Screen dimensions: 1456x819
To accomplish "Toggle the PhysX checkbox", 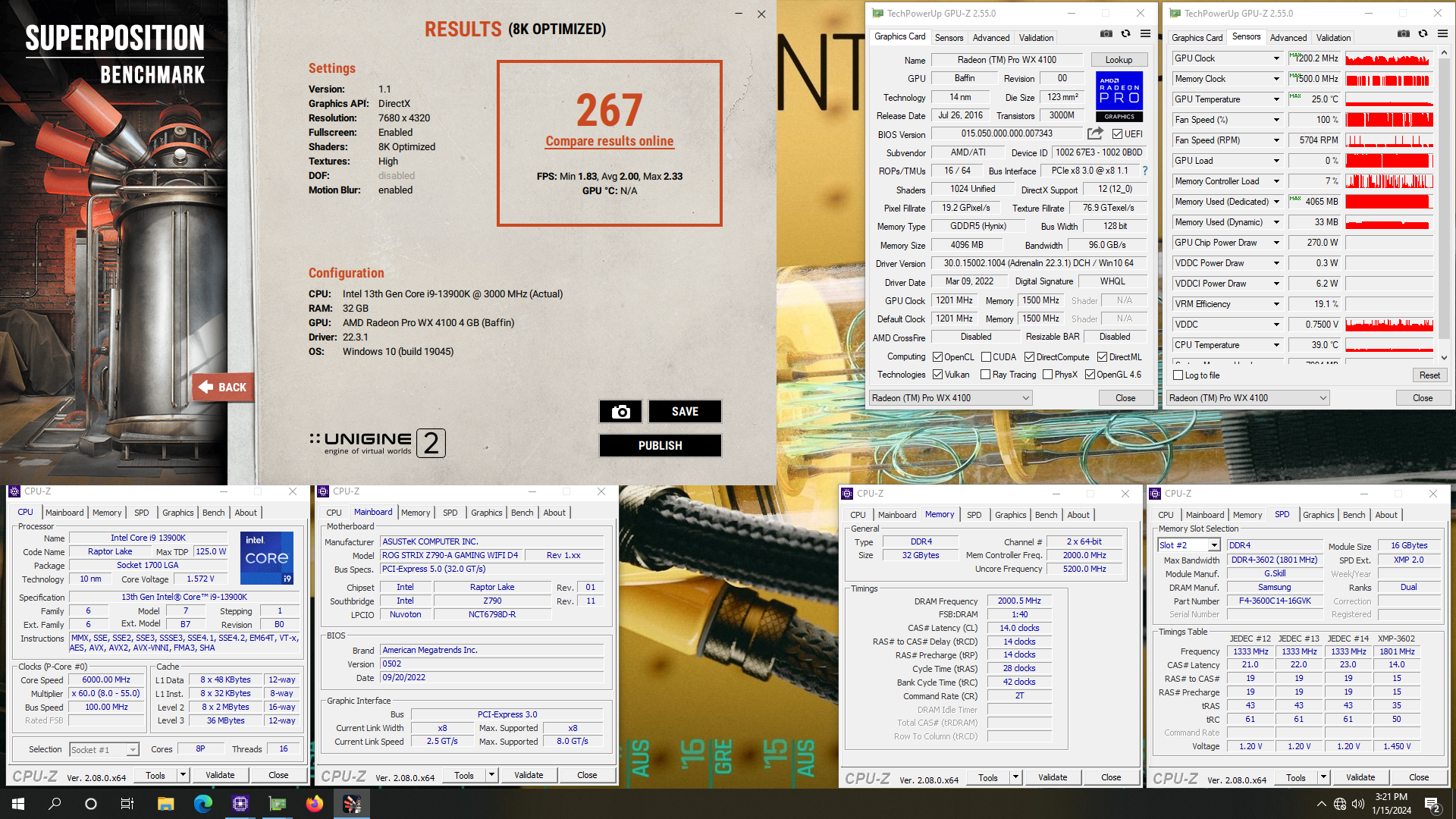I will pos(1048,375).
